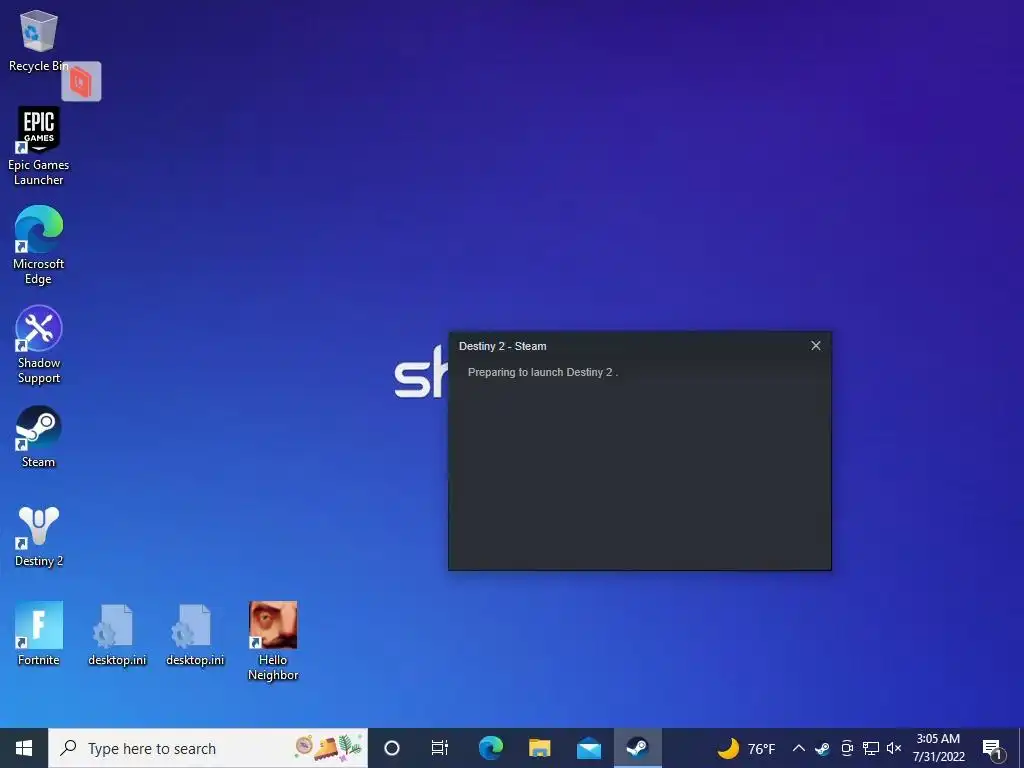Image resolution: width=1024 pixels, height=768 pixels.
Task: Open Microsoft Edge desktop shortcut
Action: 39,246
